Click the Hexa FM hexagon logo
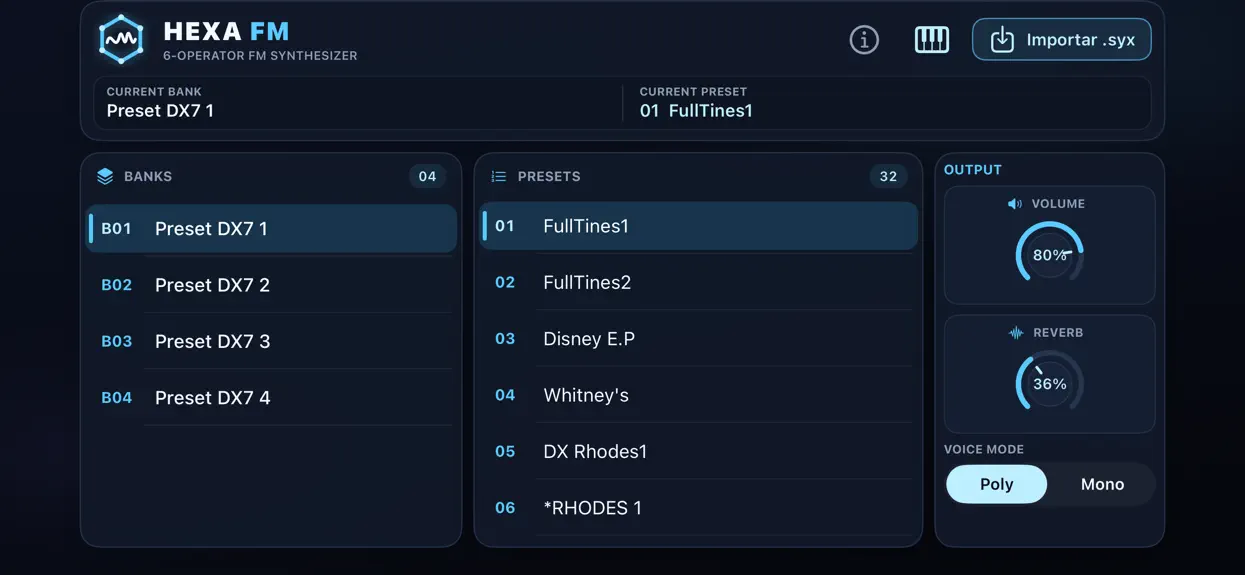 pyautogui.click(x=121, y=40)
